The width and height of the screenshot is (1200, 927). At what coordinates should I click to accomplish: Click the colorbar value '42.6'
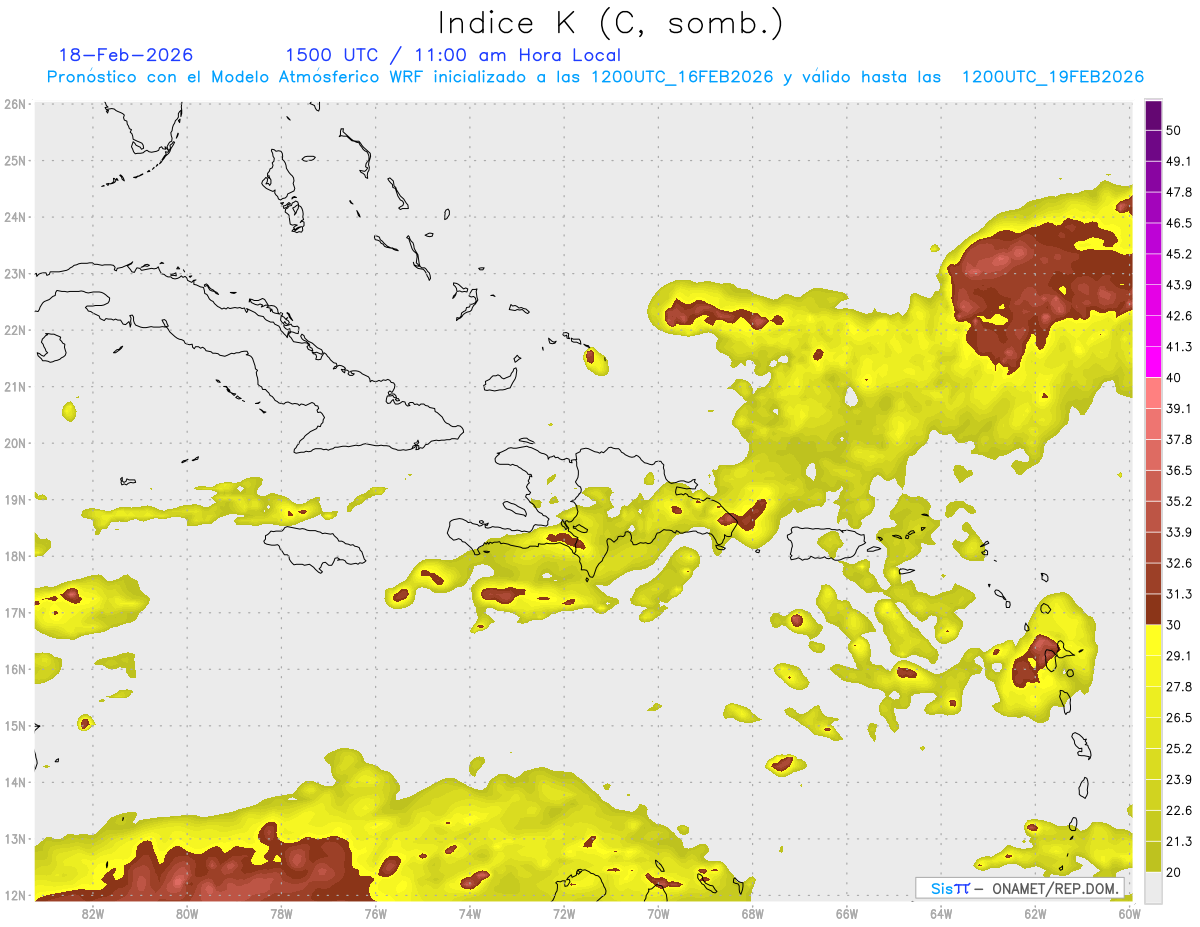pyautogui.click(x=1178, y=316)
